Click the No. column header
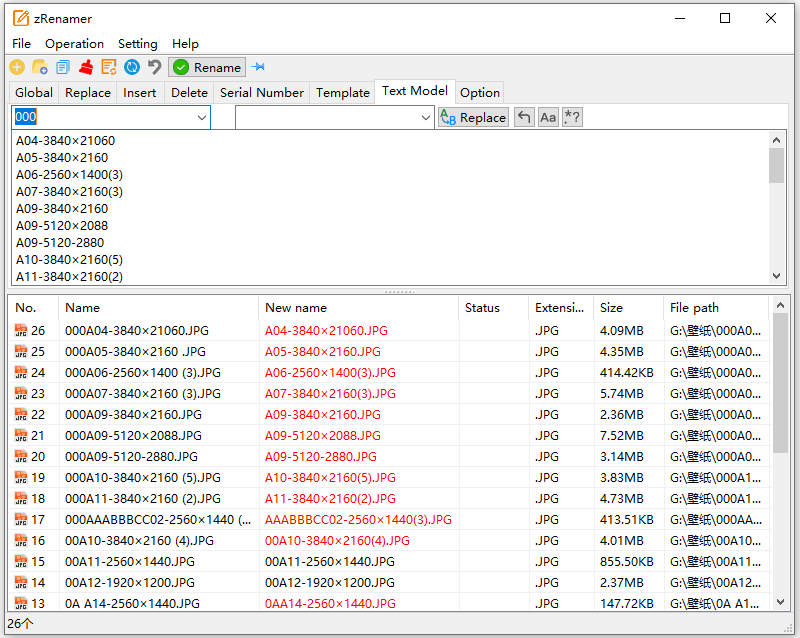The image size is (800, 638). (x=33, y=308)
